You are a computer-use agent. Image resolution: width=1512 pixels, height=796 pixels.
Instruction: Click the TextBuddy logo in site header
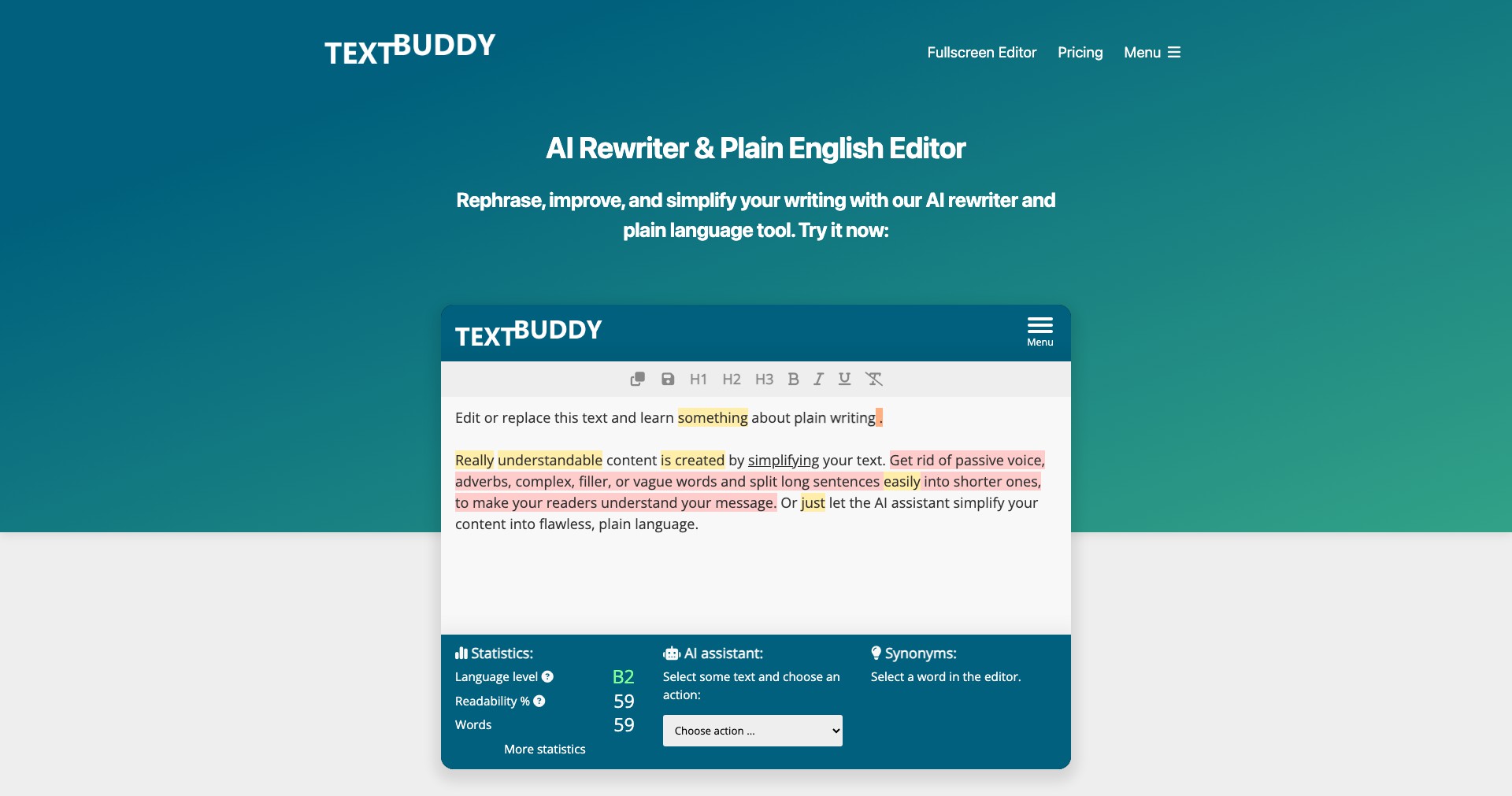click(410, 49)
